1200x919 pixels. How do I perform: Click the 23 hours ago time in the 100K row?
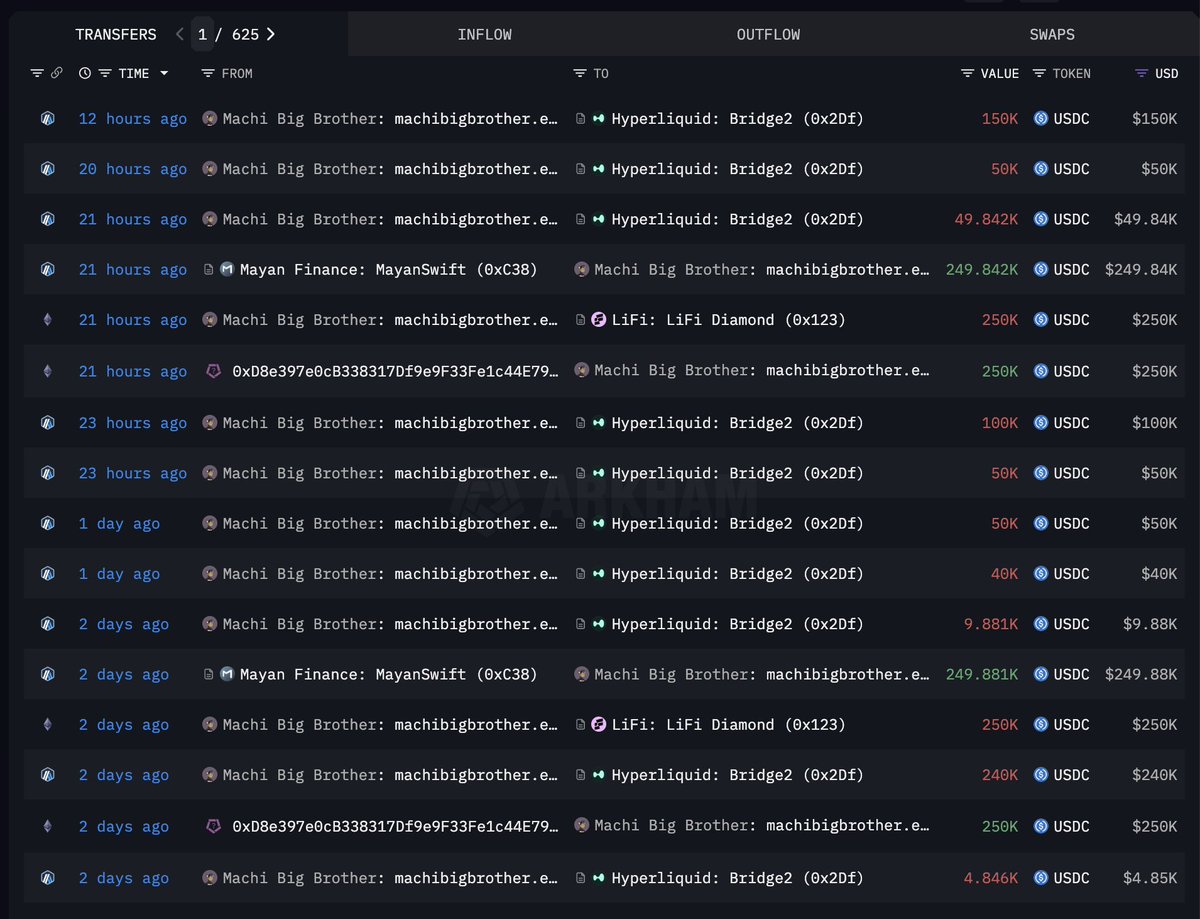pyautogui.click(x=133, y=423)
